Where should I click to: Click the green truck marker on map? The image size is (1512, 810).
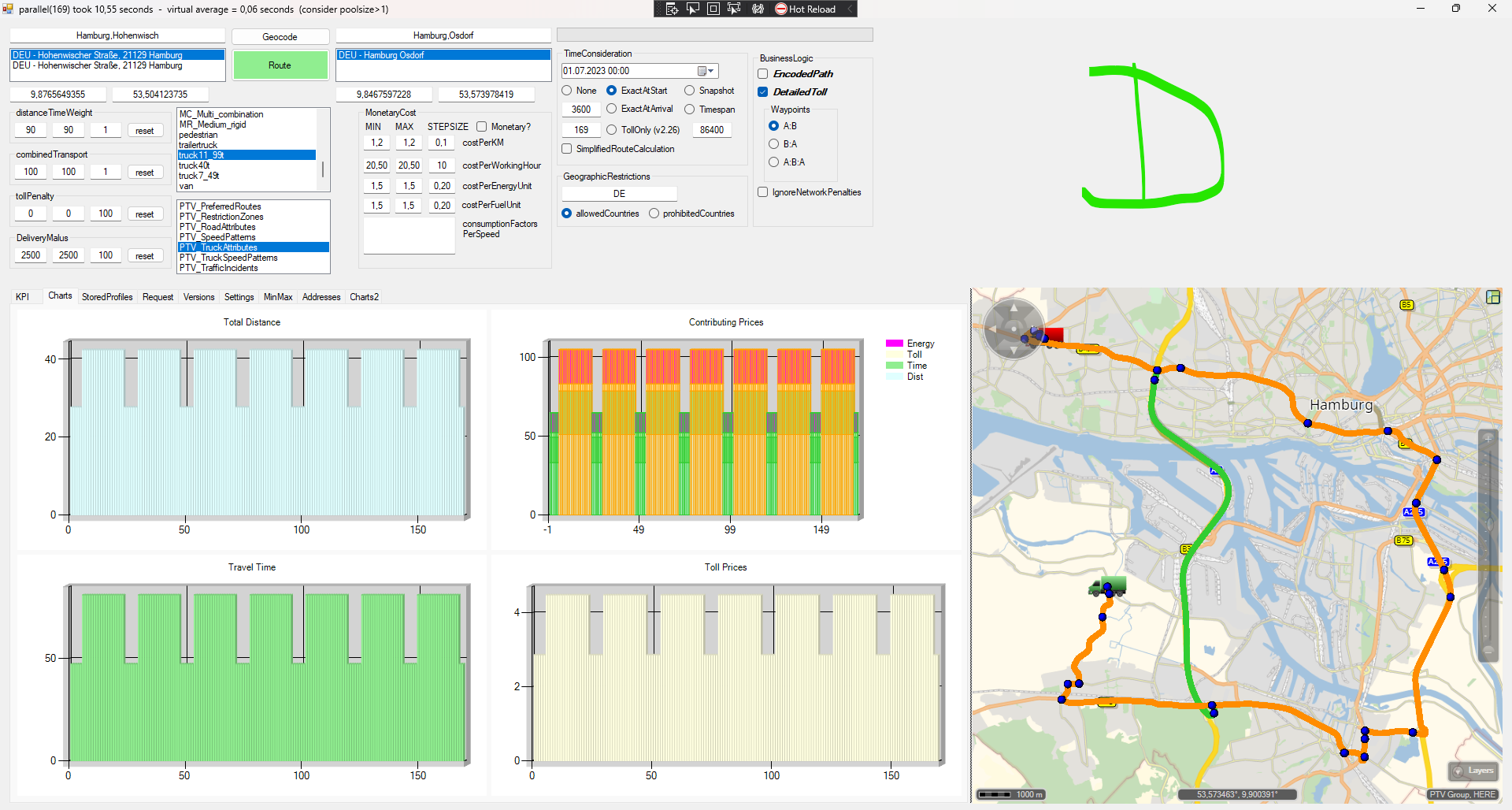click(1106, 587)
